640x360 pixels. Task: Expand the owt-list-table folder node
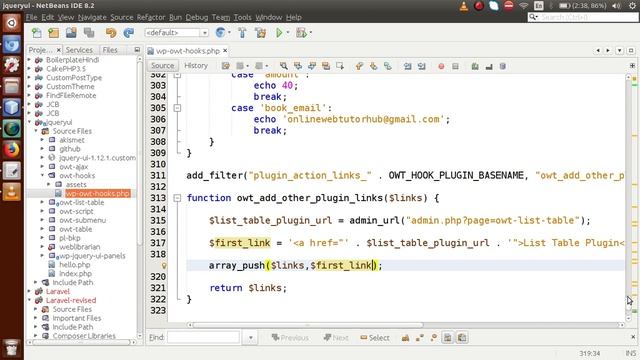coord(42,202)
